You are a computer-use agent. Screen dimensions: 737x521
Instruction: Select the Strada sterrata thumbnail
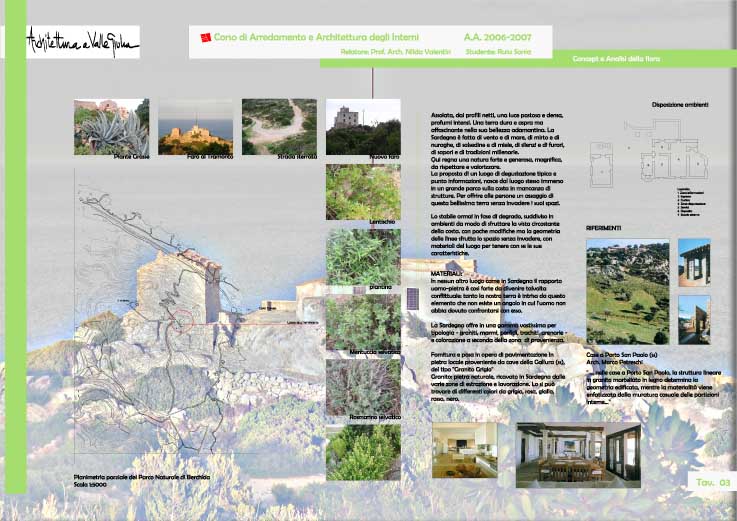pos(279,127)
